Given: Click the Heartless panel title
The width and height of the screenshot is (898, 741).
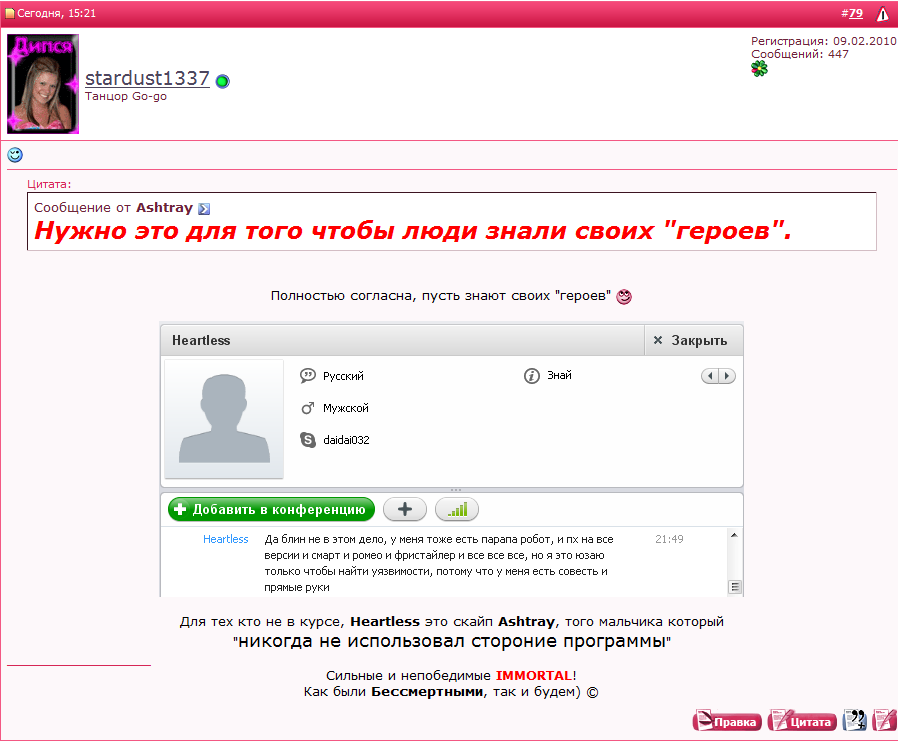Looking at the screenshot, I should [201, 340].
